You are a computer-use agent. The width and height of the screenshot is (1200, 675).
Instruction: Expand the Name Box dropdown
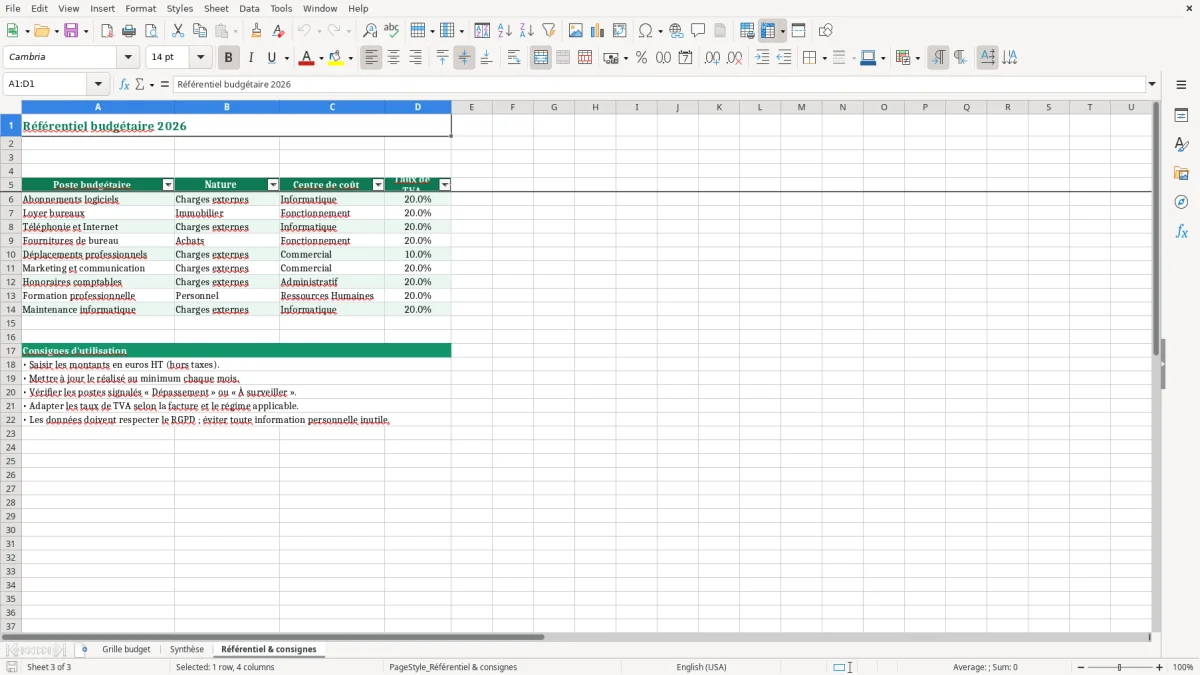tap(98, 84)
